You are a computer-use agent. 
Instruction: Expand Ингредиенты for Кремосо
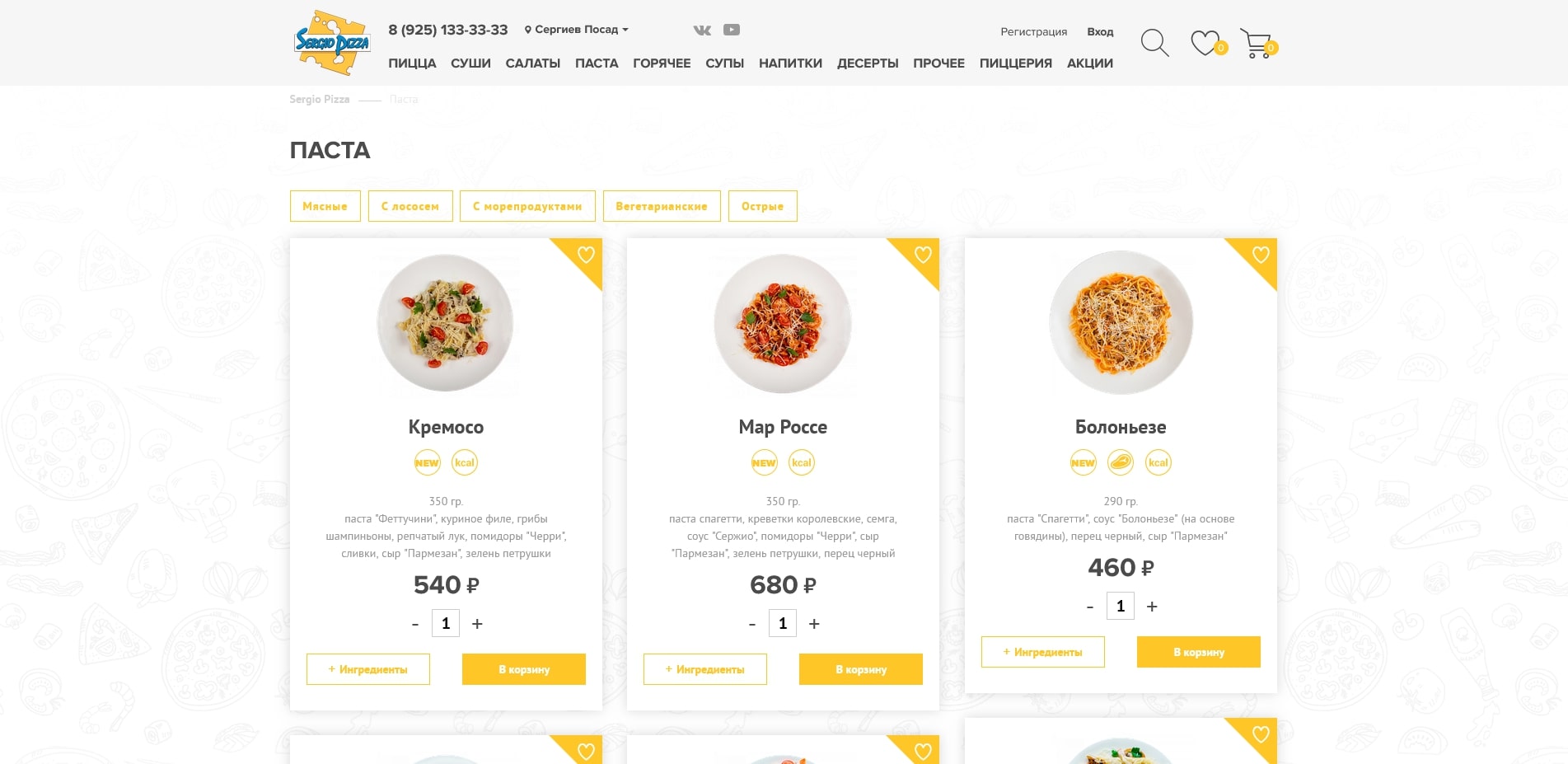pos(368,669)
